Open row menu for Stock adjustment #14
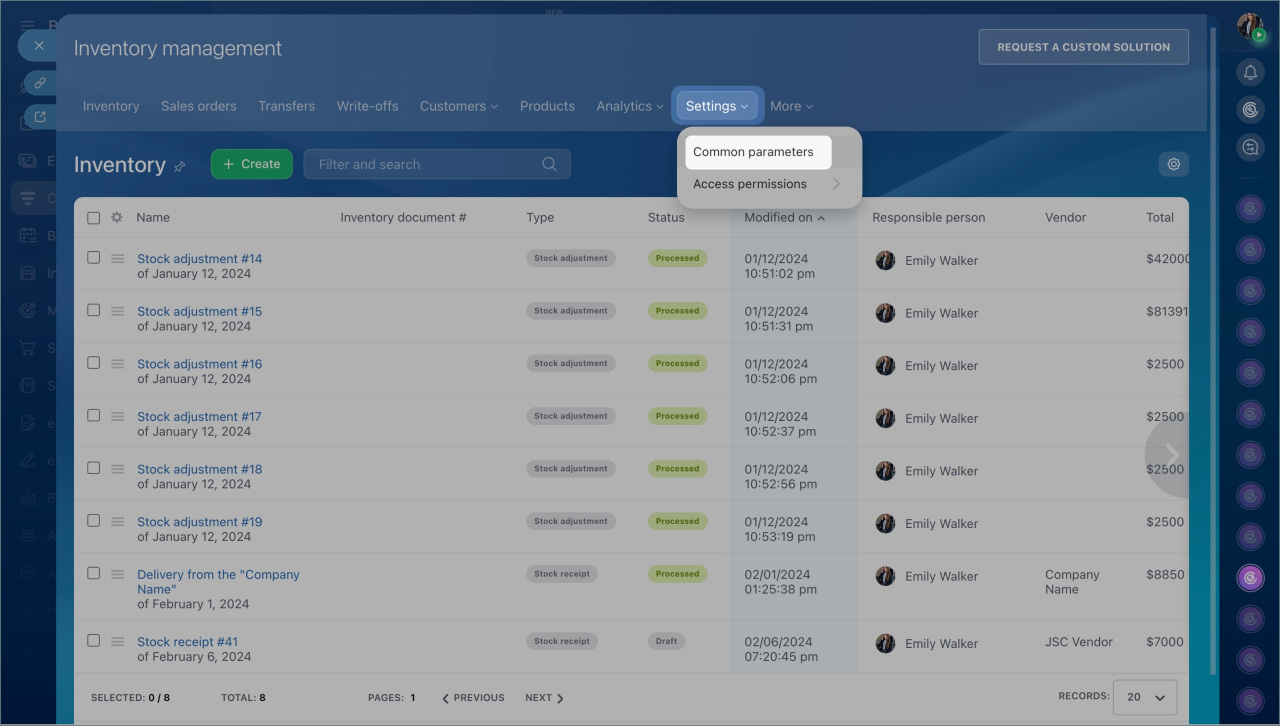 click(x=117, y=258)
